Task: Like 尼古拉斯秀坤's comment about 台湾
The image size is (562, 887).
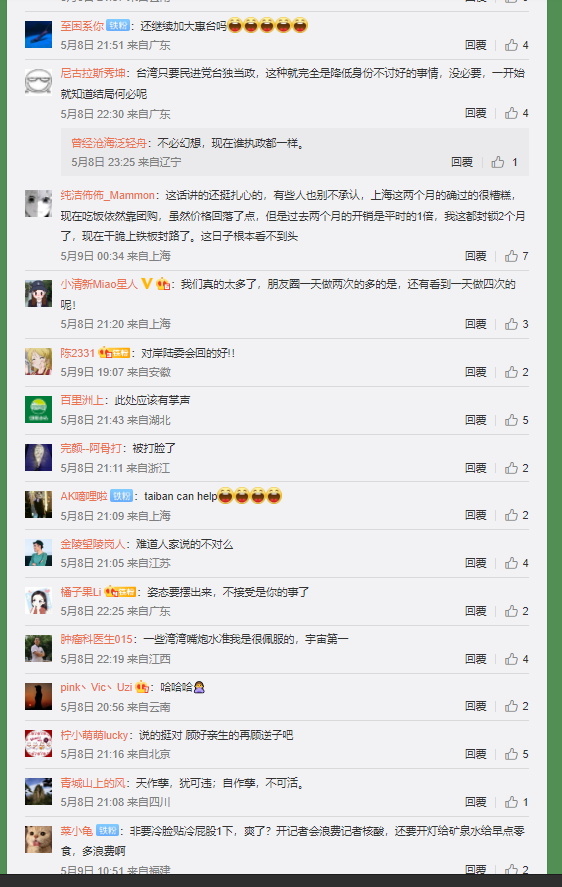Action: click(512, 113)
